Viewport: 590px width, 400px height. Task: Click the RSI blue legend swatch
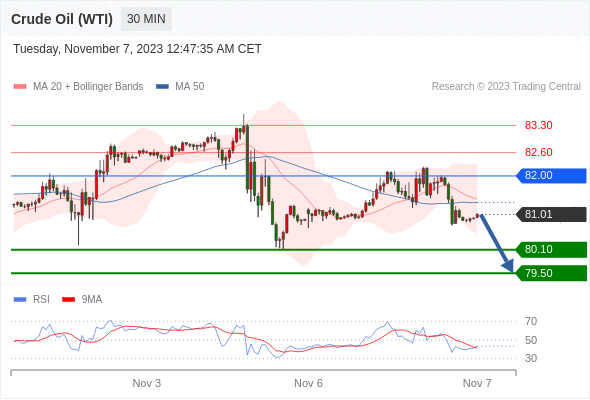click(x=20, y=300)
